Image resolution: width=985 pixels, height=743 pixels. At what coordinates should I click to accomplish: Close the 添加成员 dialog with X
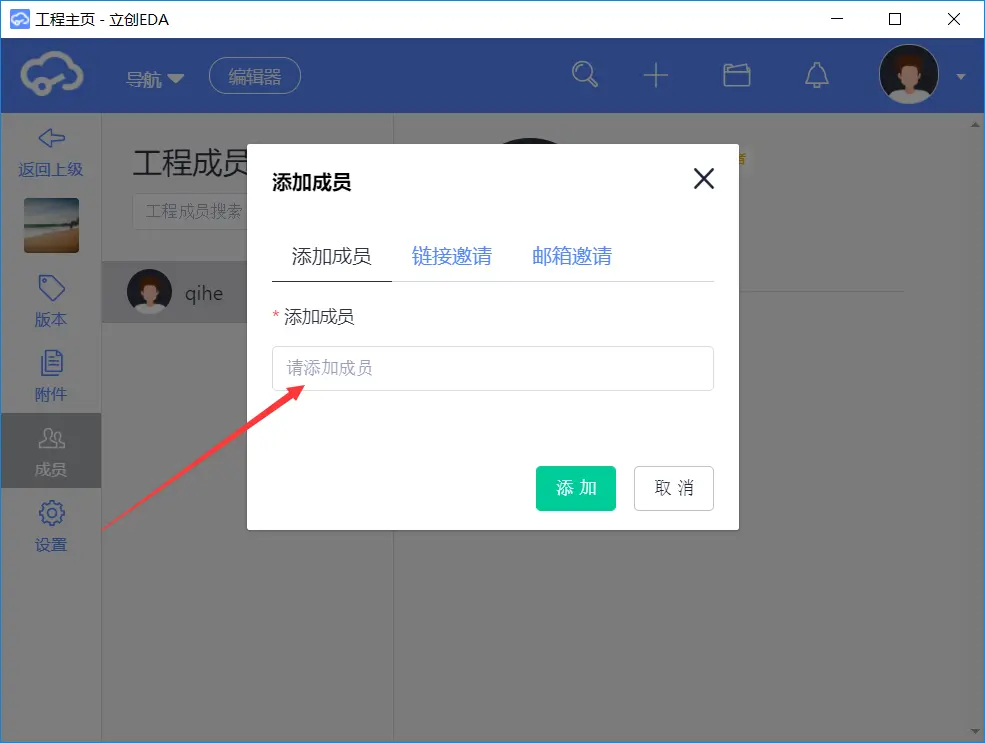[704, 178]
